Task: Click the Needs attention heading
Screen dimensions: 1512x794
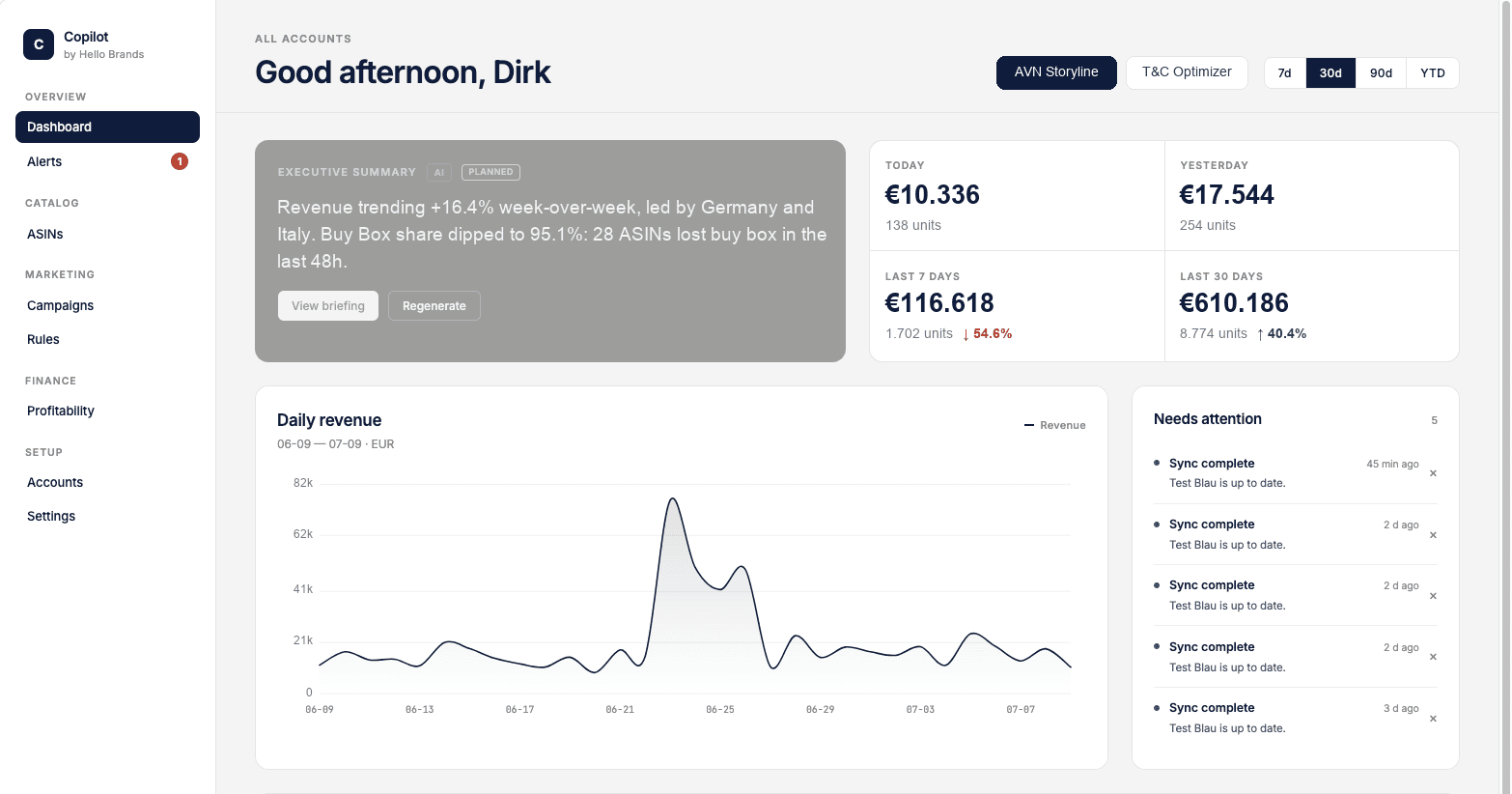Action: (x=1208, y=419)
